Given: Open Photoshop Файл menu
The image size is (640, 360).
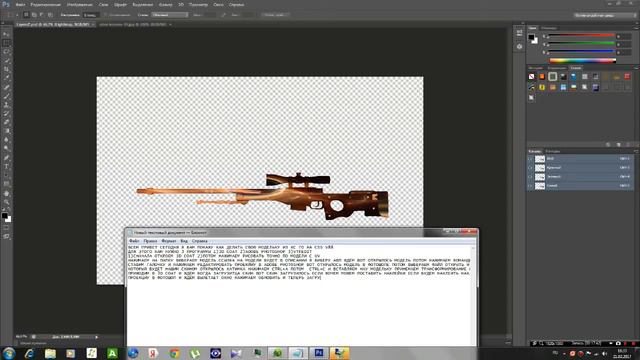Looking at the screenshot, I should coord(20,4).
